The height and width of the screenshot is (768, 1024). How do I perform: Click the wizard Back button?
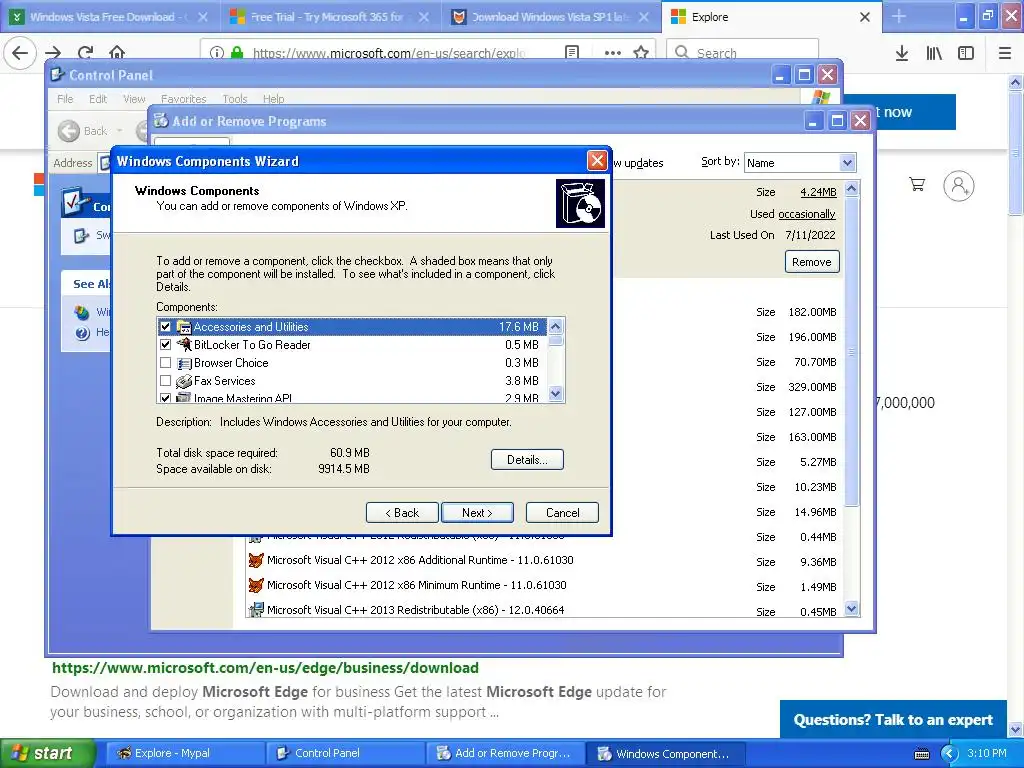click(x=402, y=513)
